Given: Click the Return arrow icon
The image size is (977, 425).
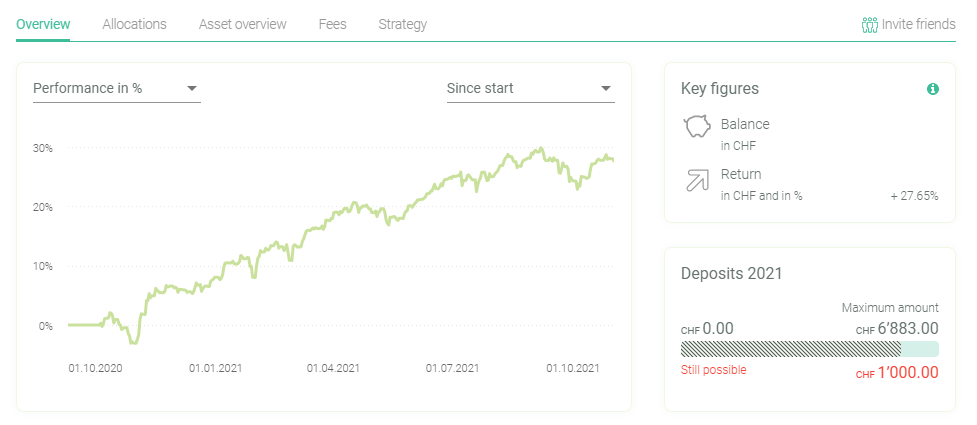Looking at the screenshot, I should tap(696, 180).
